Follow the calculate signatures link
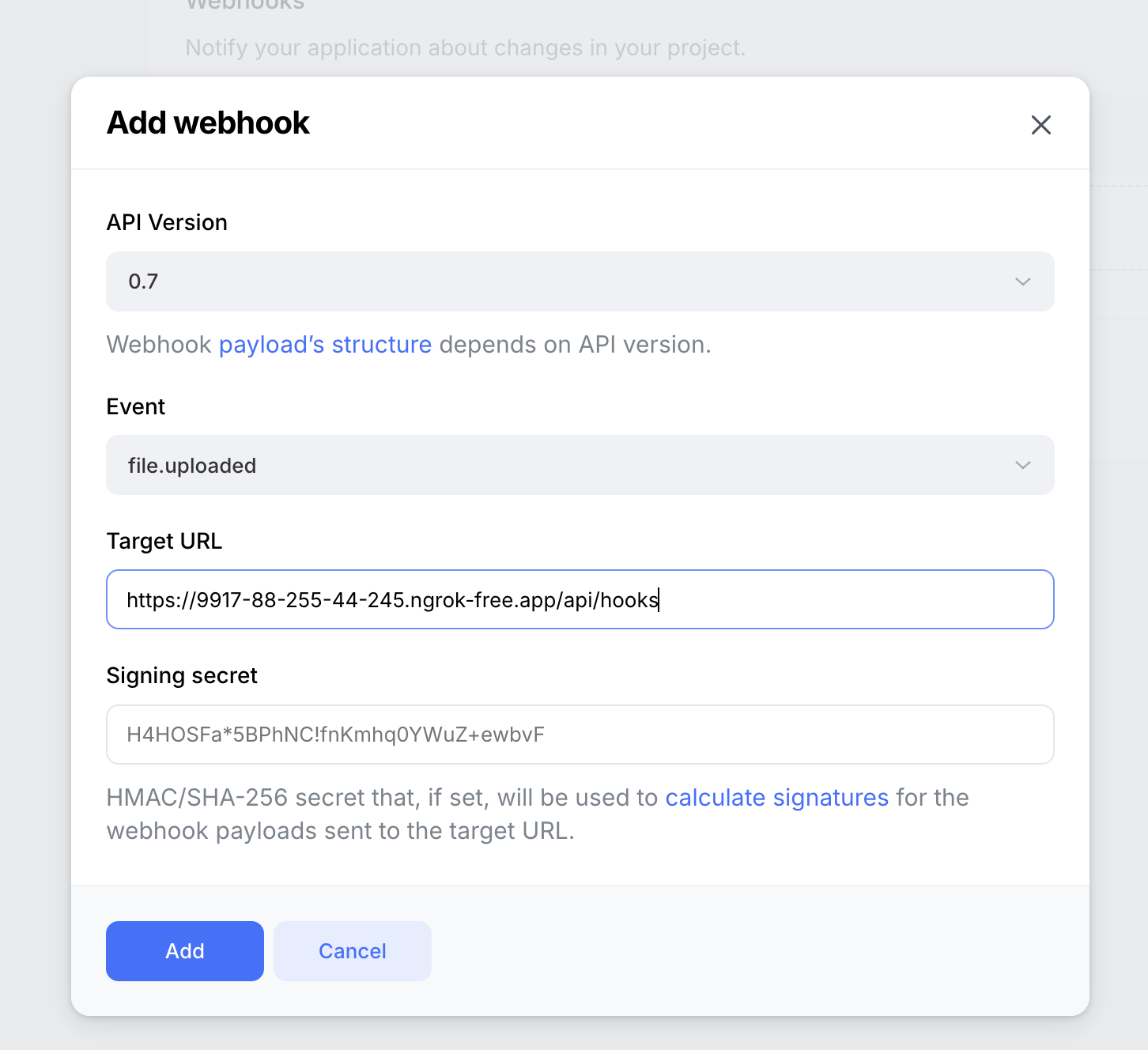 pos(777,798)
